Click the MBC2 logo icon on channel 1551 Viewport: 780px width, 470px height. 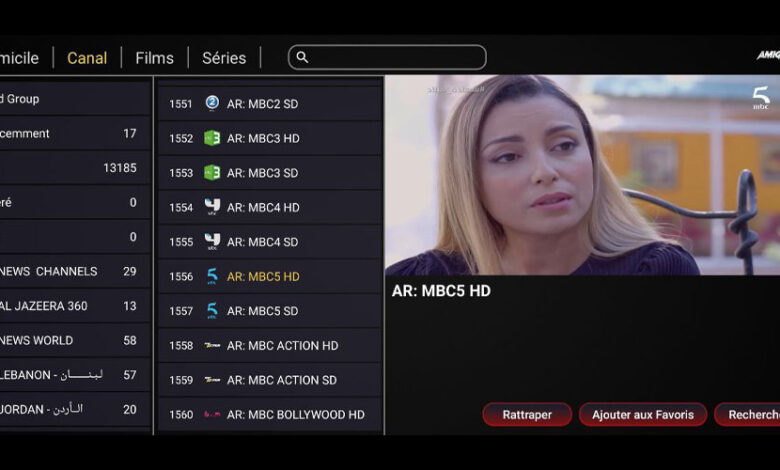point(212,103)
